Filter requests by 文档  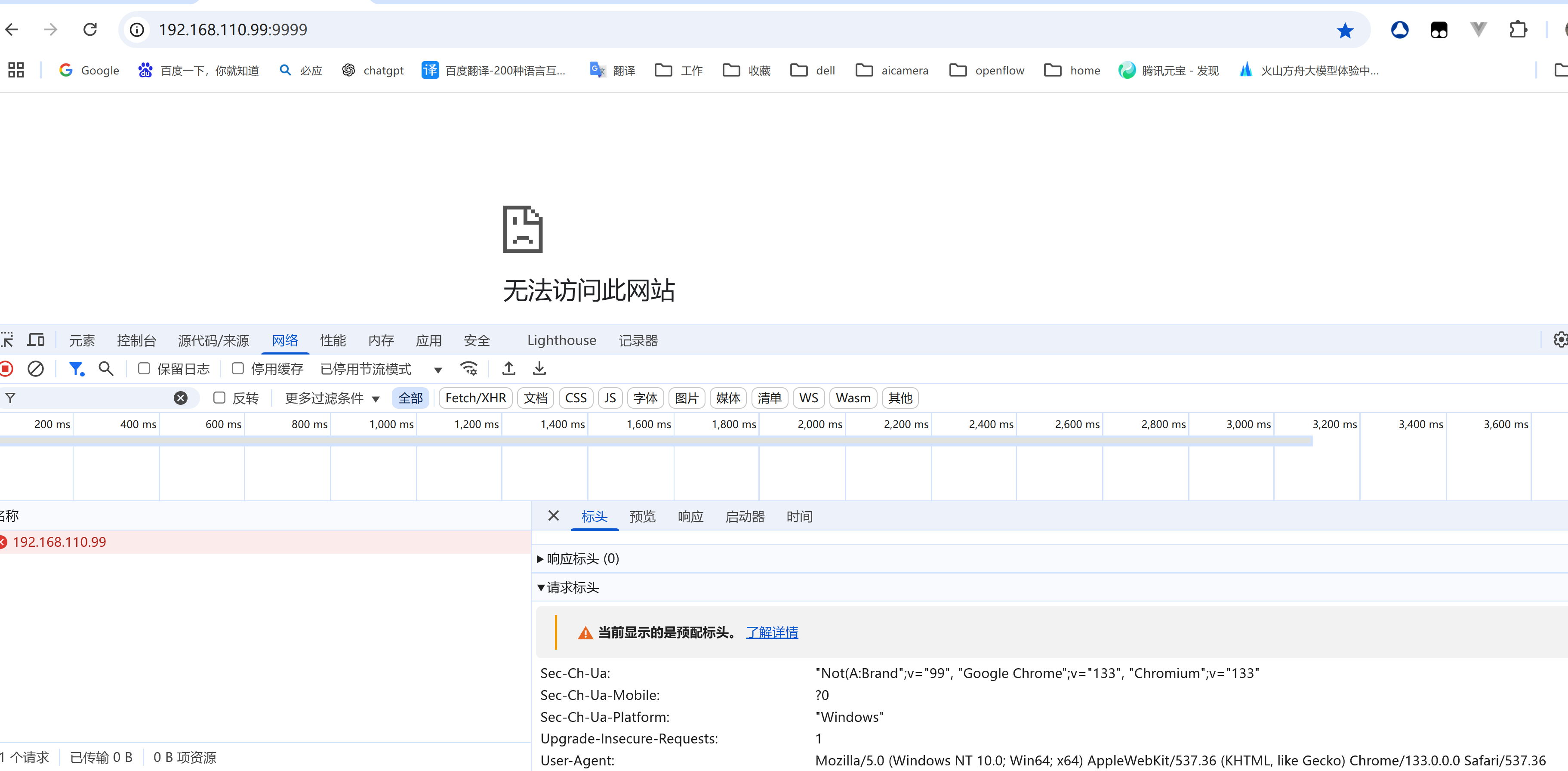click(x=536, y=398)
